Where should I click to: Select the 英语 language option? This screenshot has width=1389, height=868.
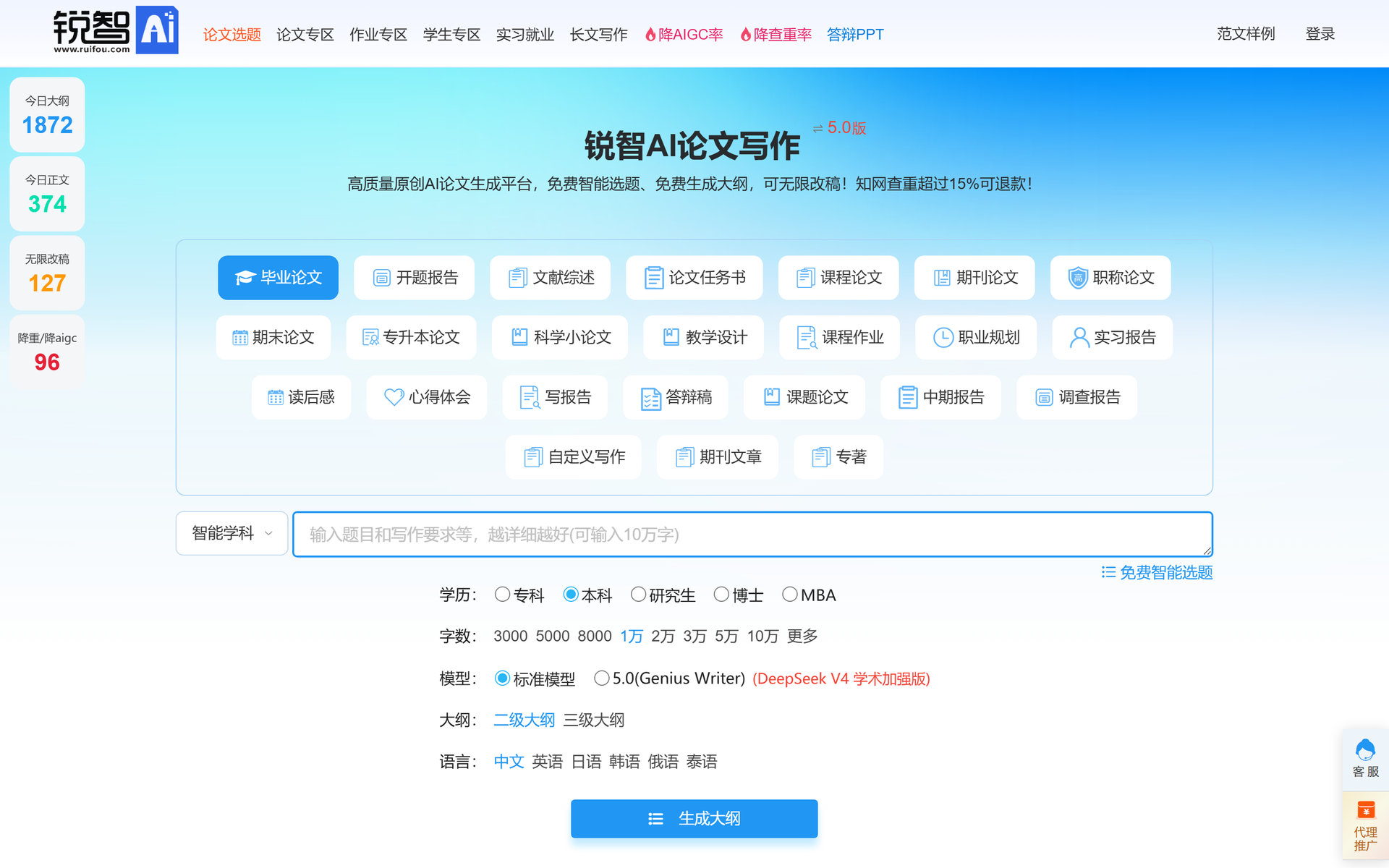[x=548, y=762]
